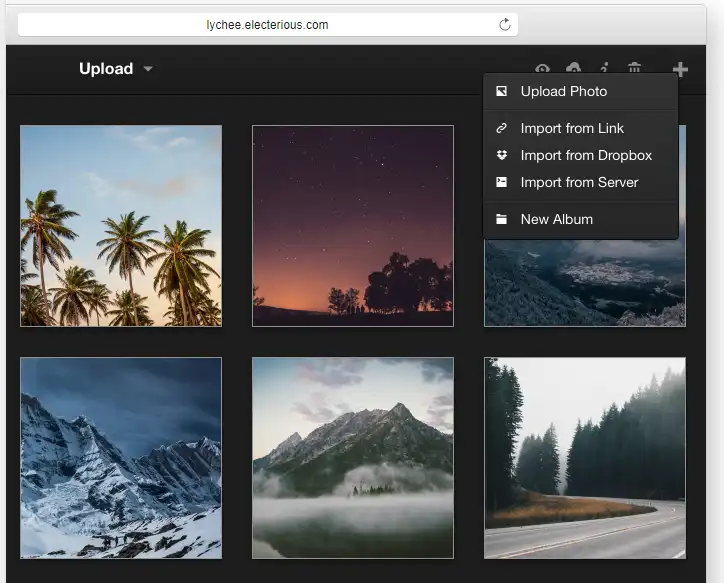
Task: Select Import from Link
Action: (x=580, y=128)
